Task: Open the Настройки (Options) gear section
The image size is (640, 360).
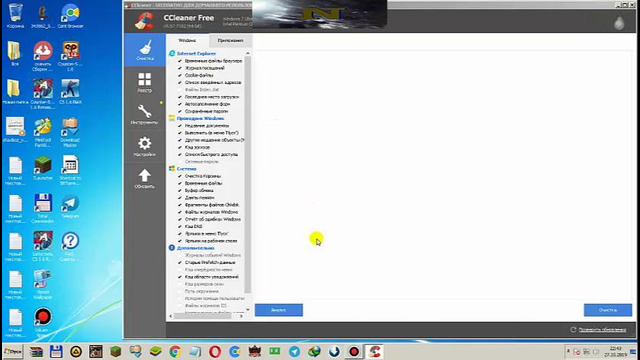Action: pyautogui.click(x=144, y=147)
